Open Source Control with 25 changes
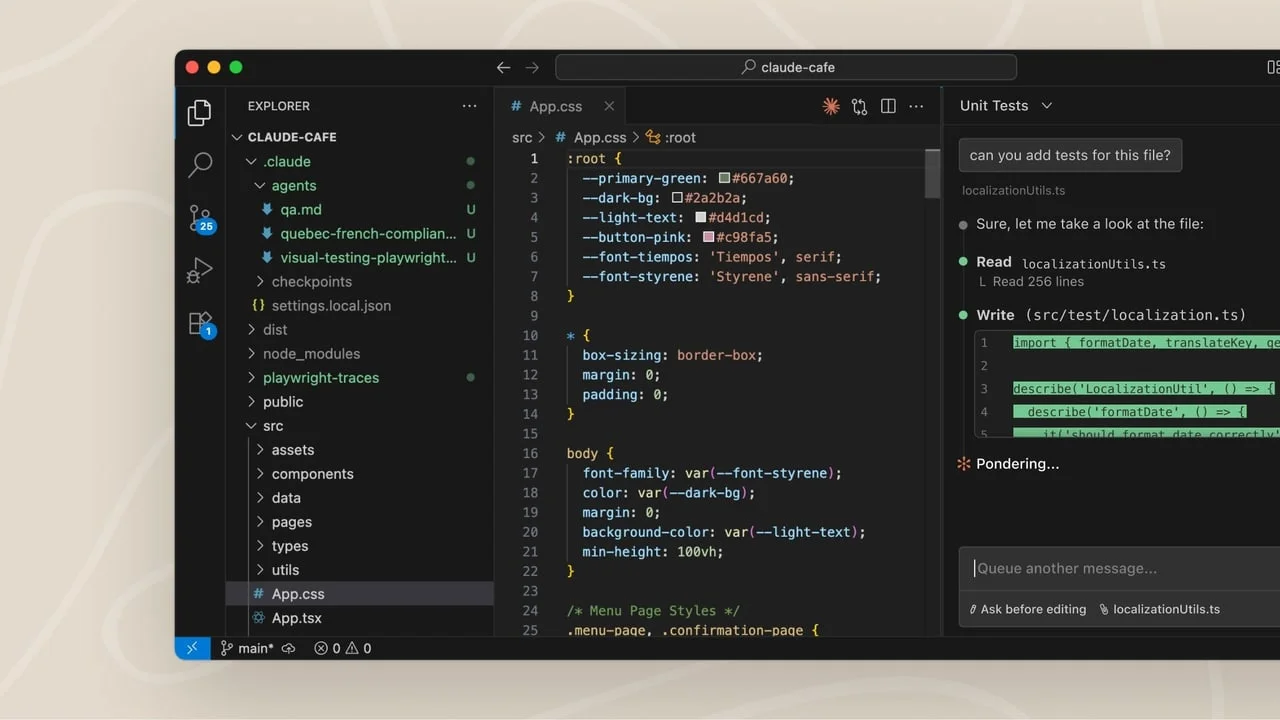 pos(201,218)
